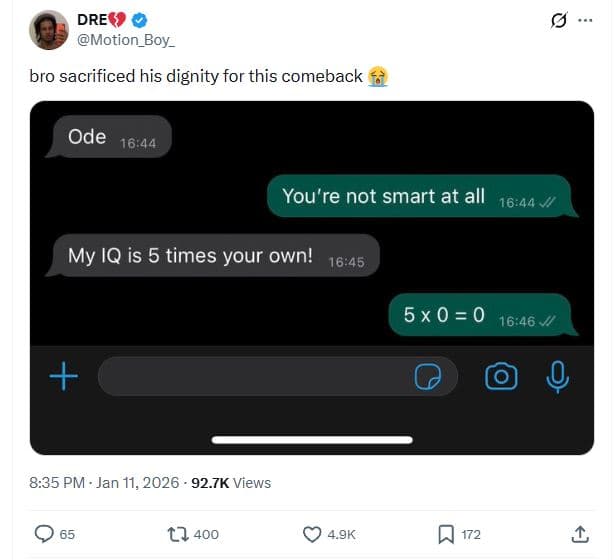The image size is (614, 560).
Task: Click the sticker icon in message box
Action: click(429, 376)
